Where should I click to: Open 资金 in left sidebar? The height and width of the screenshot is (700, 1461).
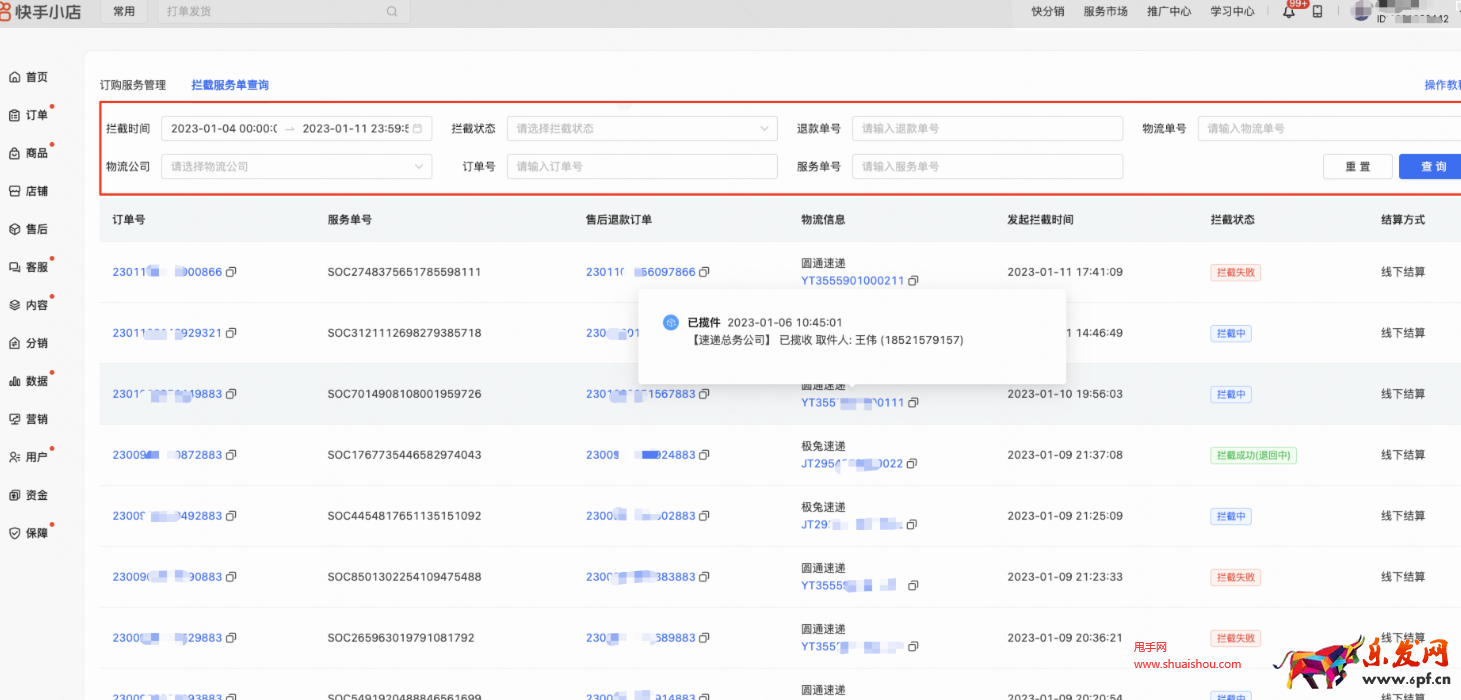point(36,495)
